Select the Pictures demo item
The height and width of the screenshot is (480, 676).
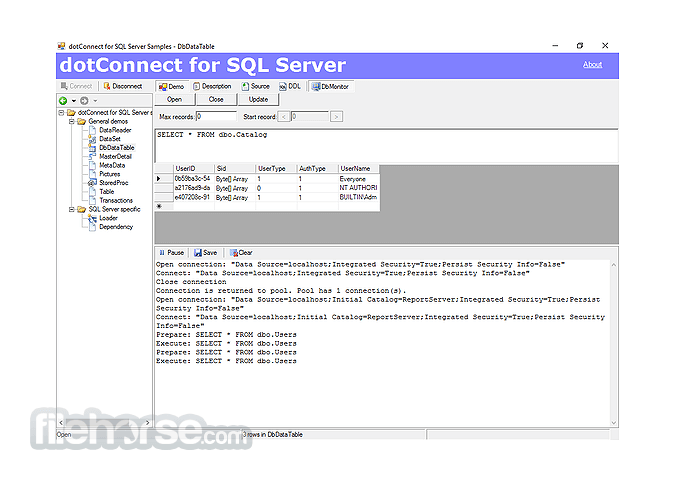[110, 174]
